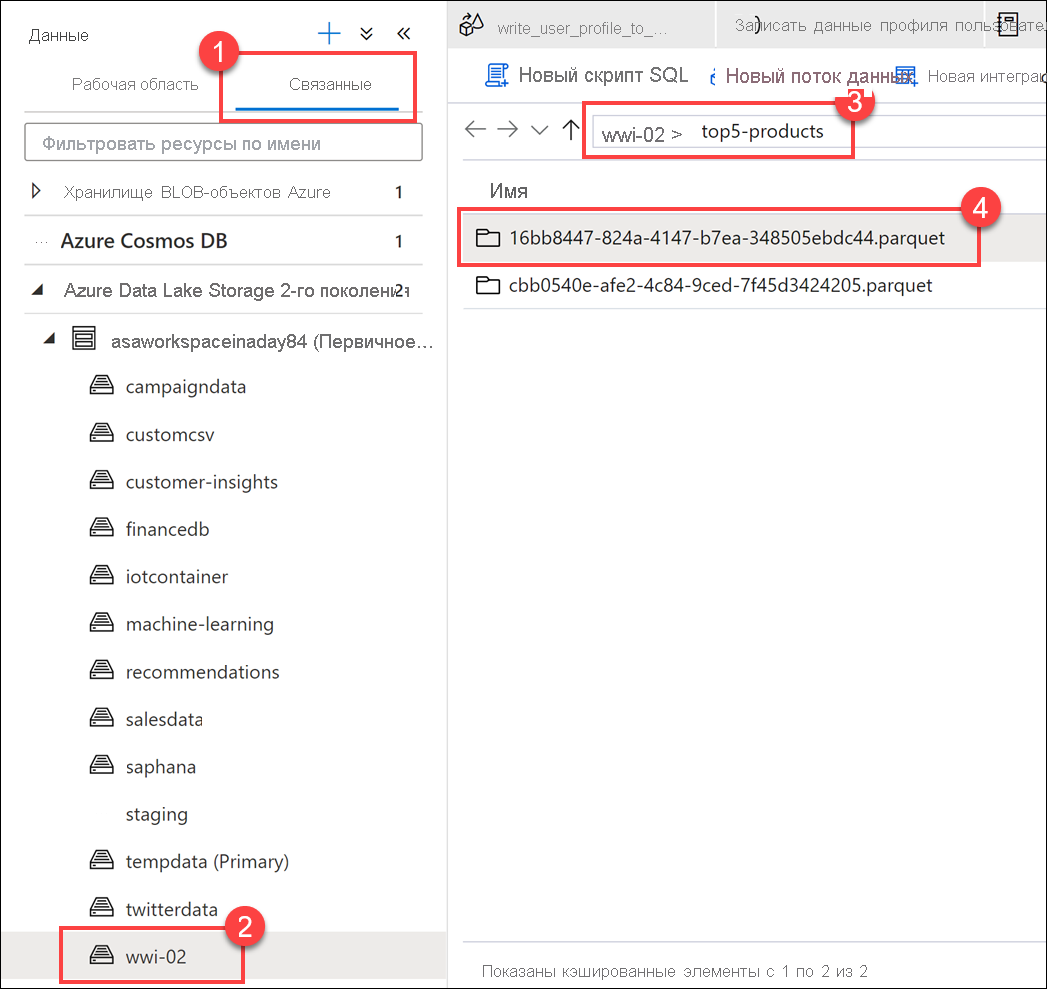Collapse the asaworkspaceinaday84 node

click(x=49, y=339)
